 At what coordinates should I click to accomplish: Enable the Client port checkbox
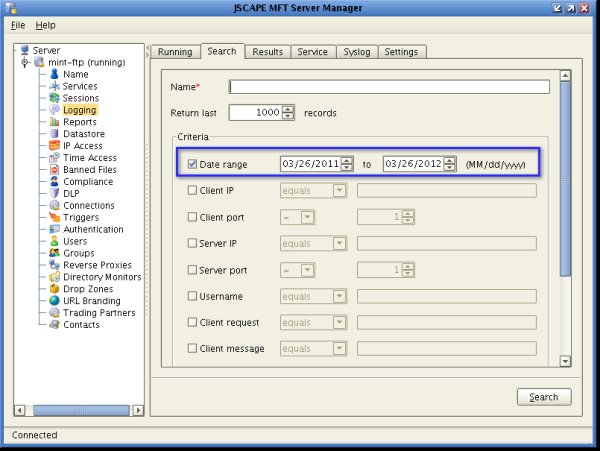point(192,217)
